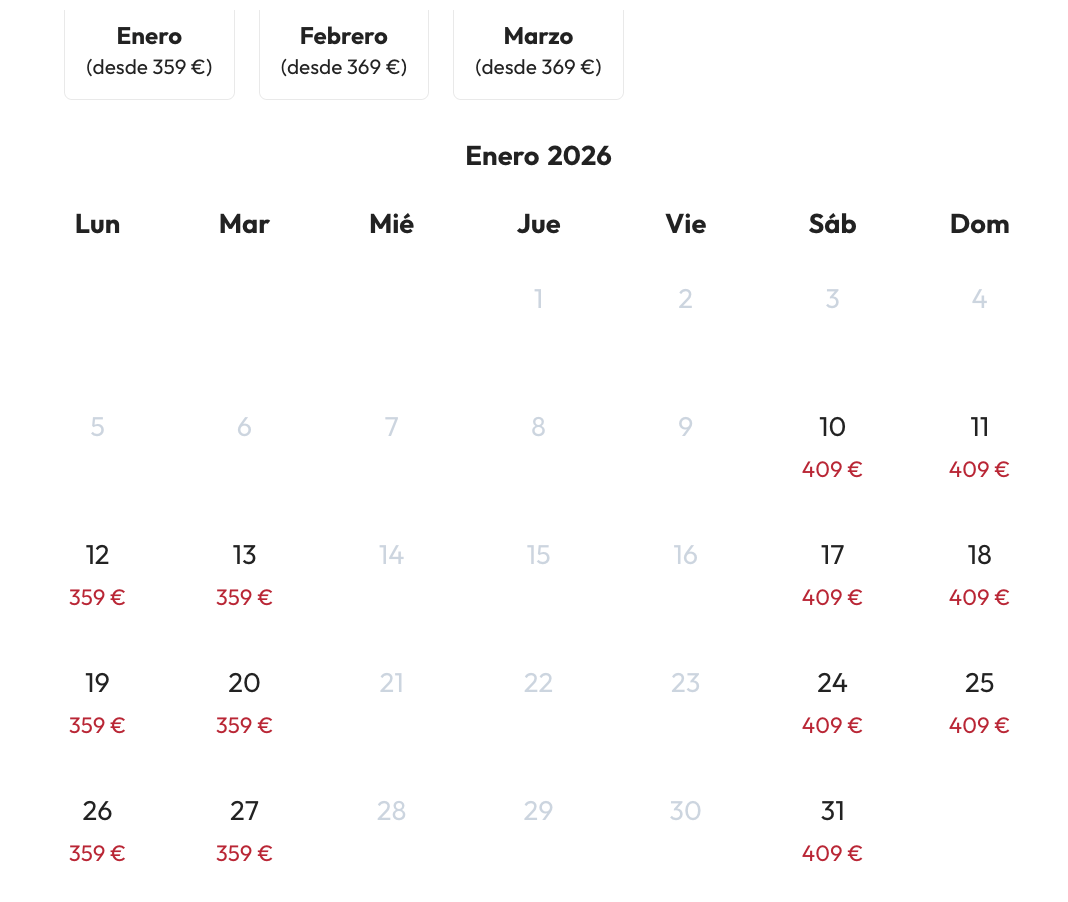Click Tuesday January 13 date
The width and height of the screenshot is (1068, 902).
[x=244, y=574]
